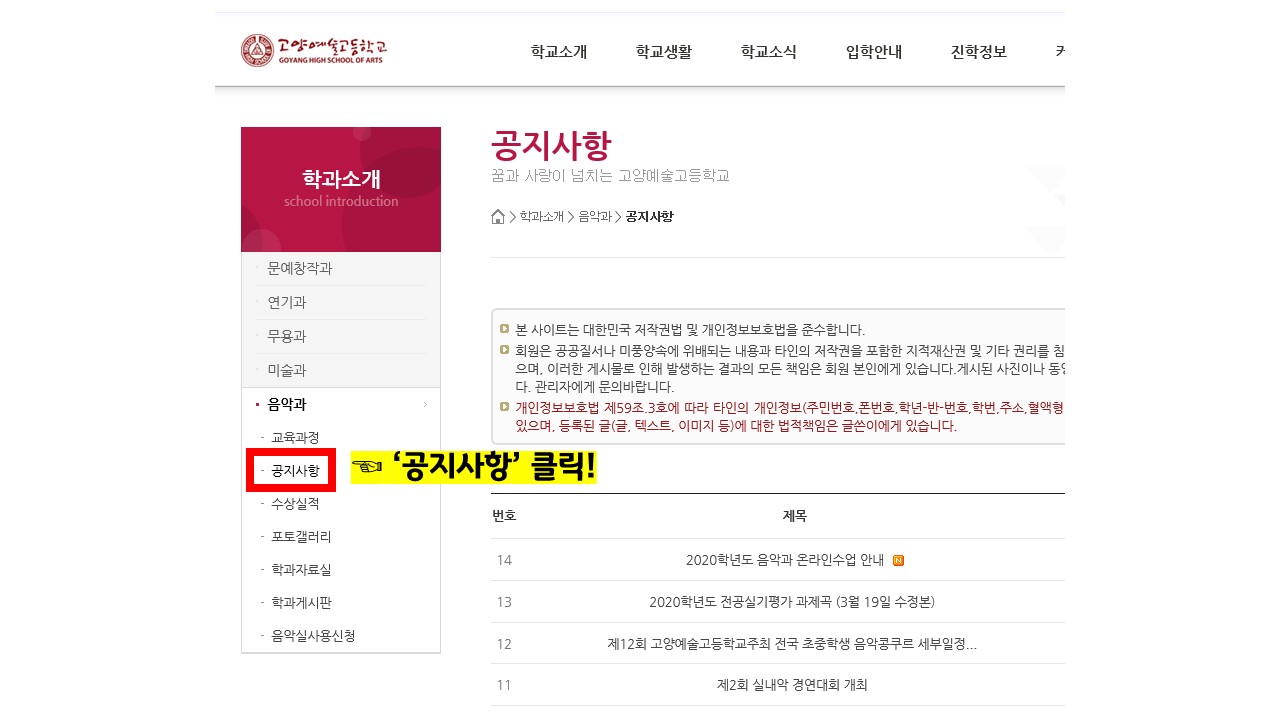Select 연기과 department in sidebar

point(286,303)
